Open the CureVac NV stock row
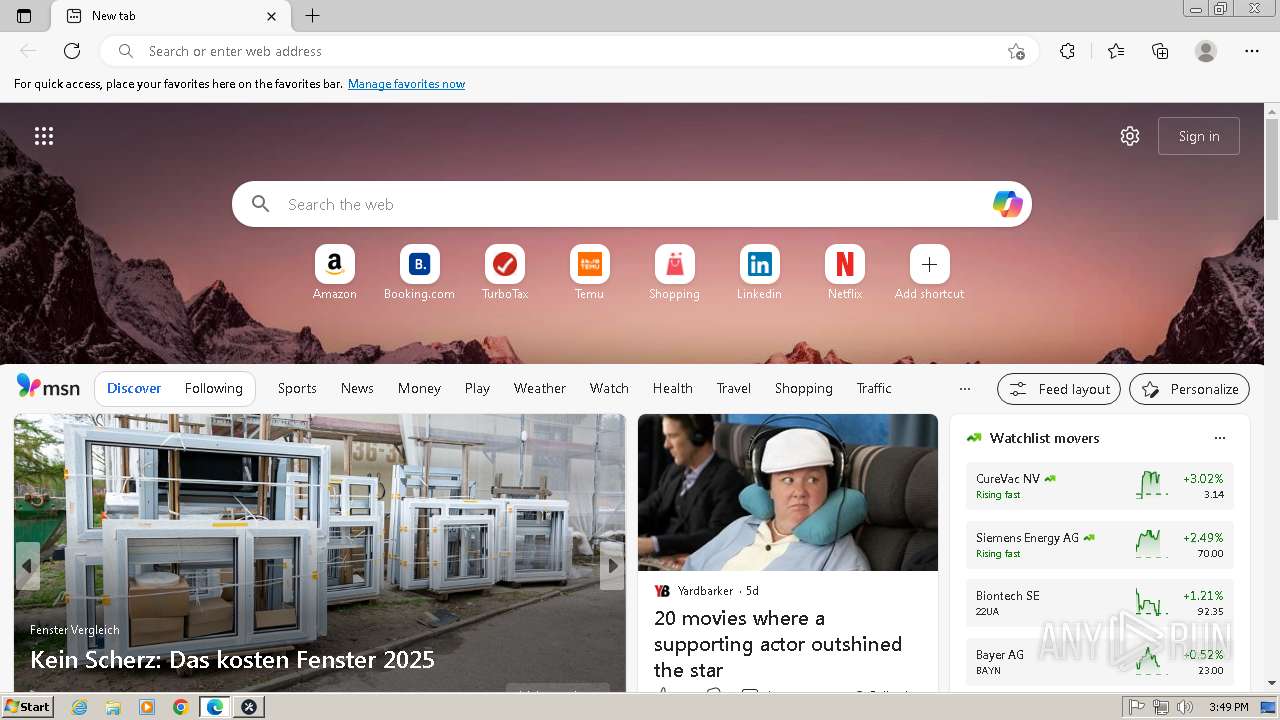 click(1100, 486)
